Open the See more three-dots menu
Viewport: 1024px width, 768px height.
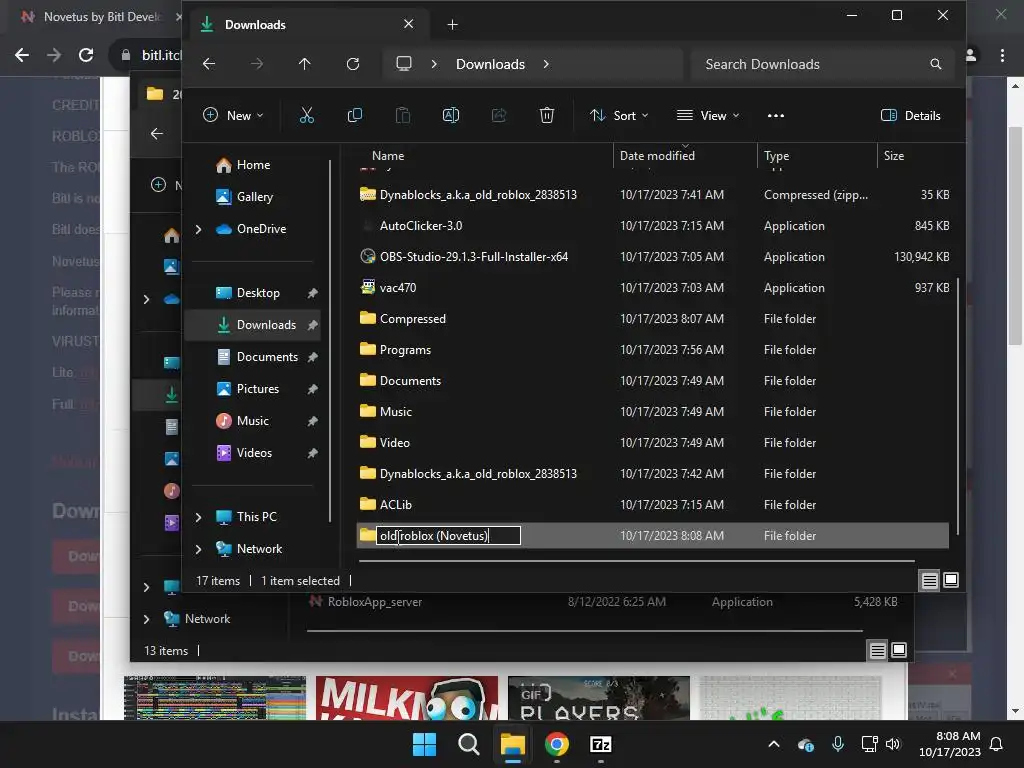click(x=776, y=116)
